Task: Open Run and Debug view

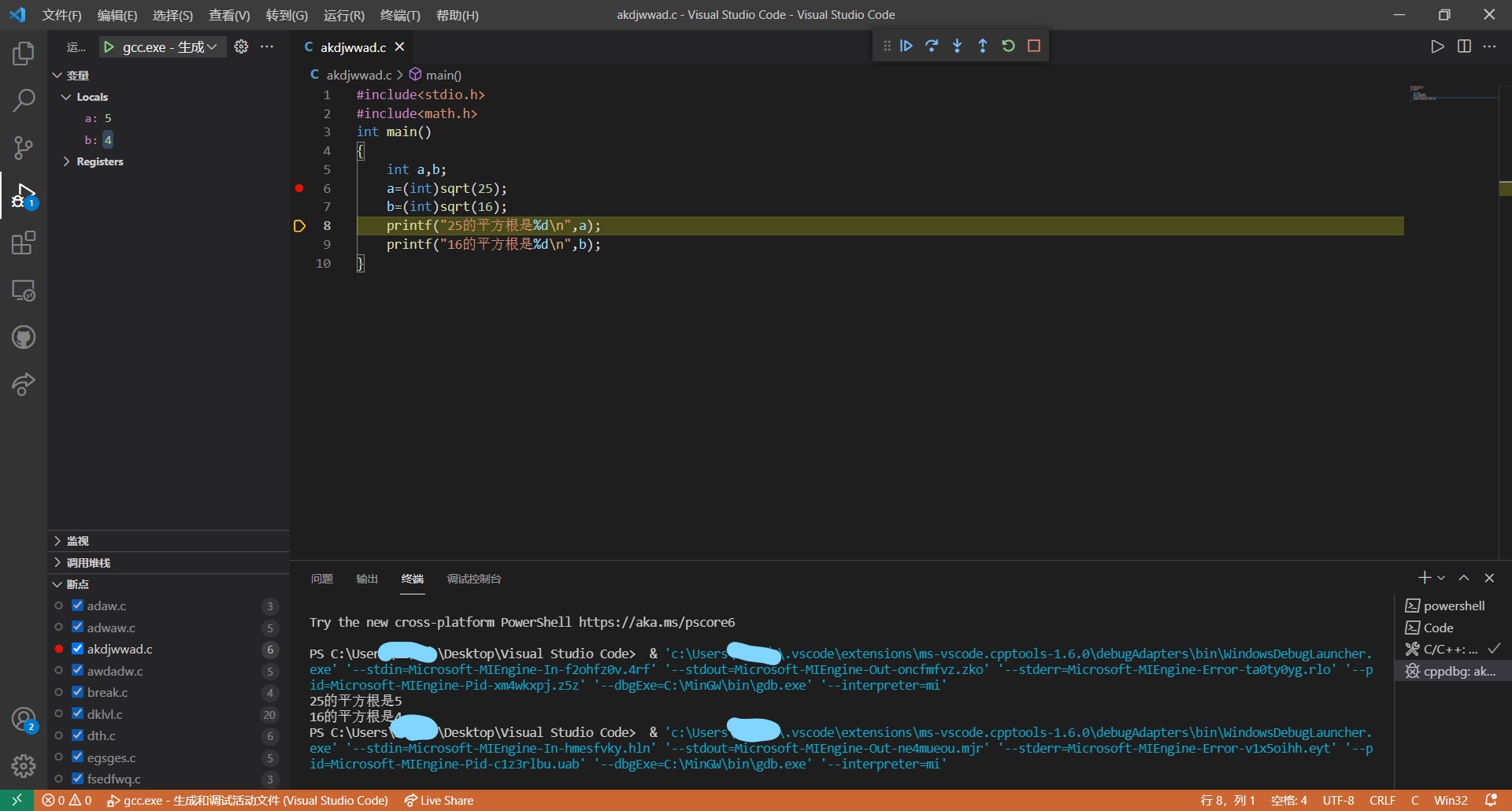Action: pos(24,195)
